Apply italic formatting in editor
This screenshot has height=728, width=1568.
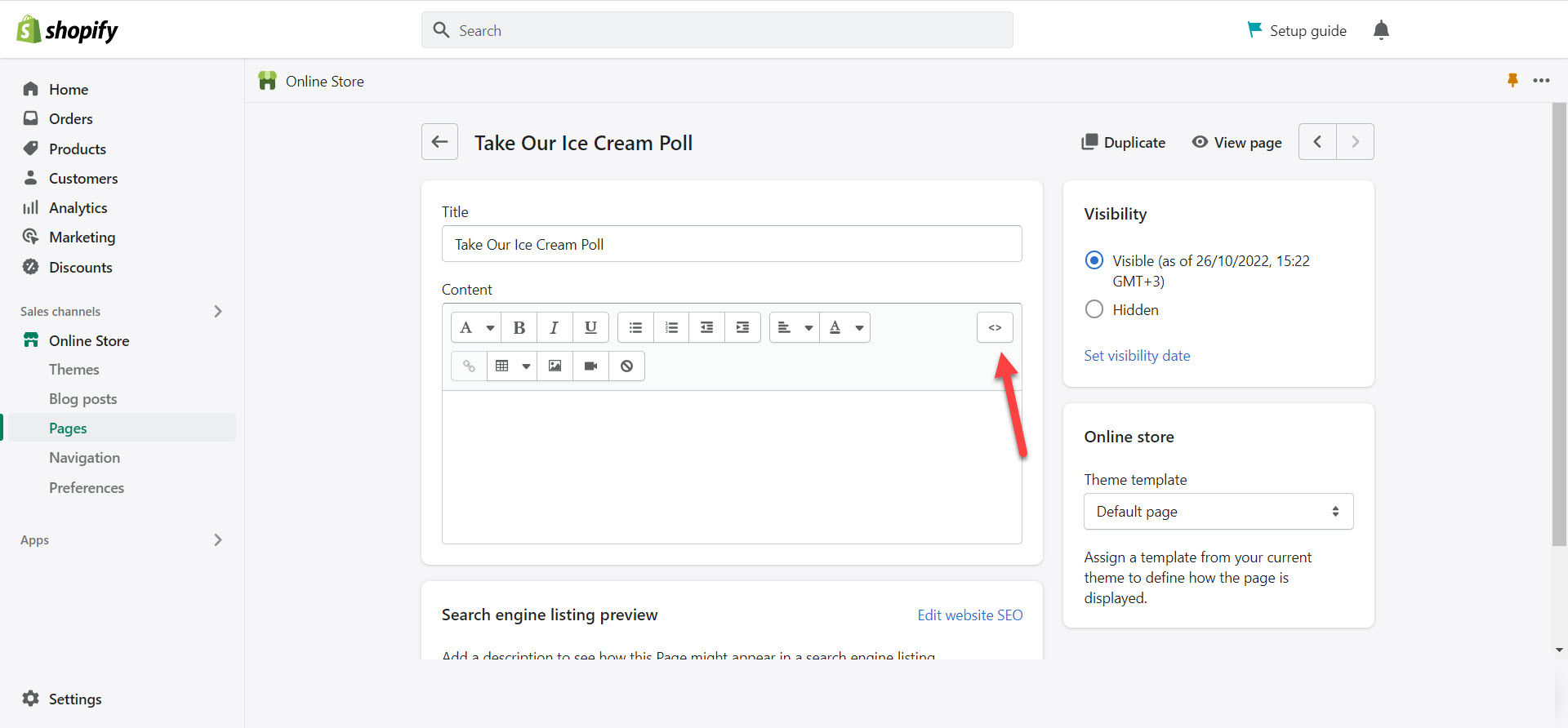555,327
